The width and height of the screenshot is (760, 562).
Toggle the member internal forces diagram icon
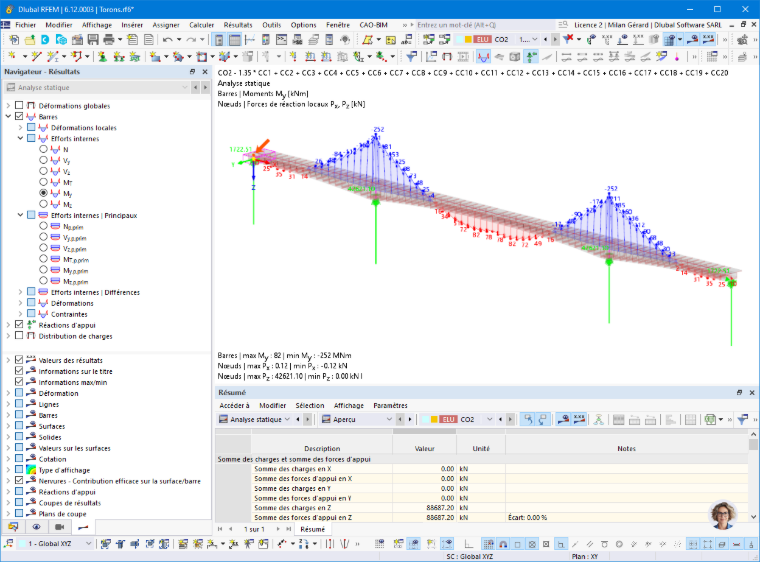pos(483,57)
